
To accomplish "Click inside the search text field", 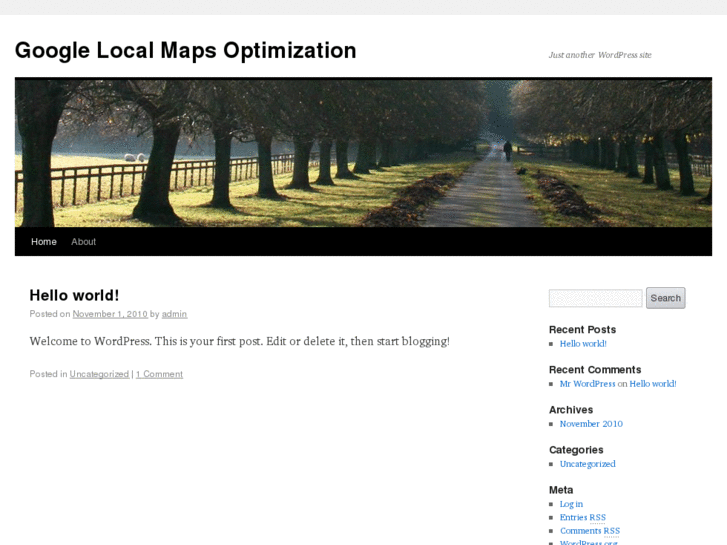I will pyautogui.click(x=595, y=298).
